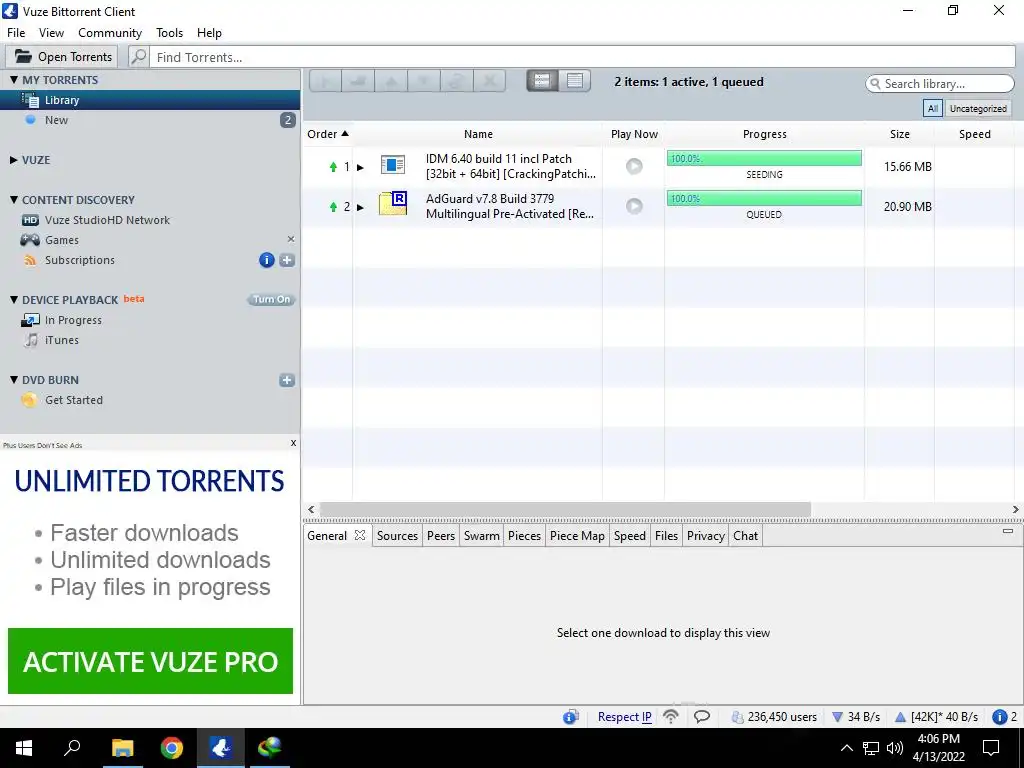The image size is (1024, 768).
Task: Expand the IDM torrent row triangle
Action: [360, 168]
